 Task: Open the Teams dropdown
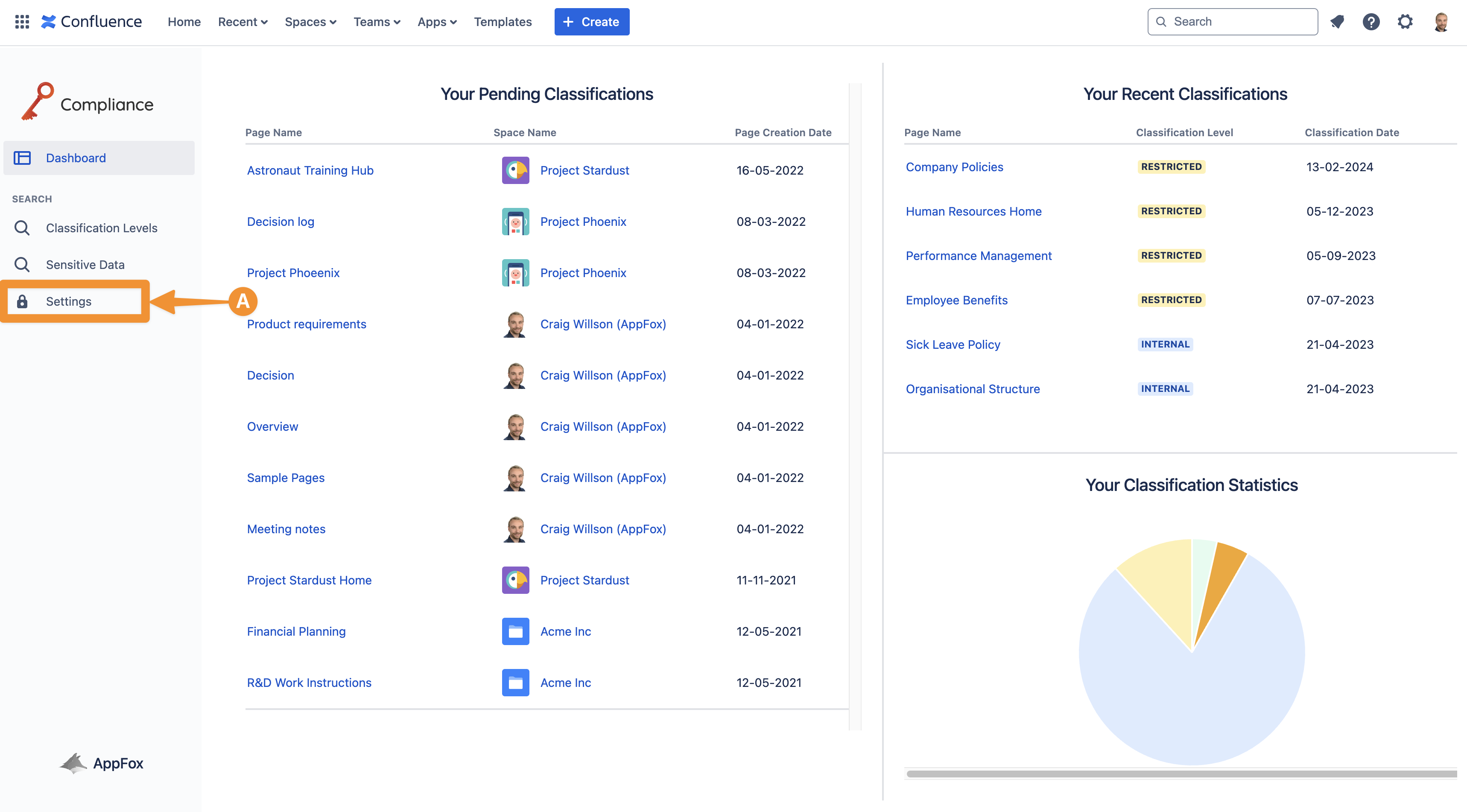pyautogui.click(x=377, y=22)
